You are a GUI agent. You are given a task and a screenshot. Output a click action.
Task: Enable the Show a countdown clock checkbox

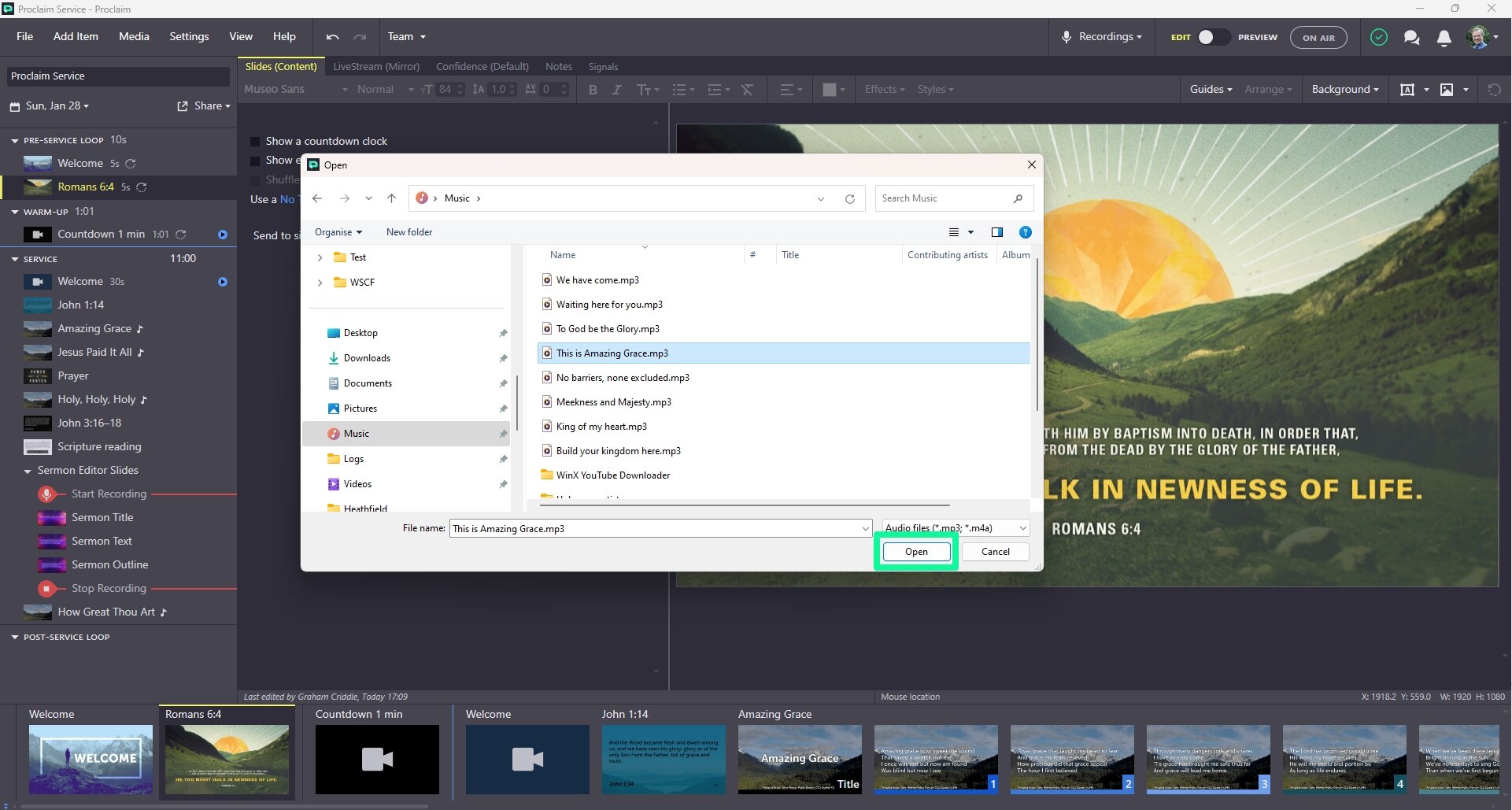pos(255,141)
